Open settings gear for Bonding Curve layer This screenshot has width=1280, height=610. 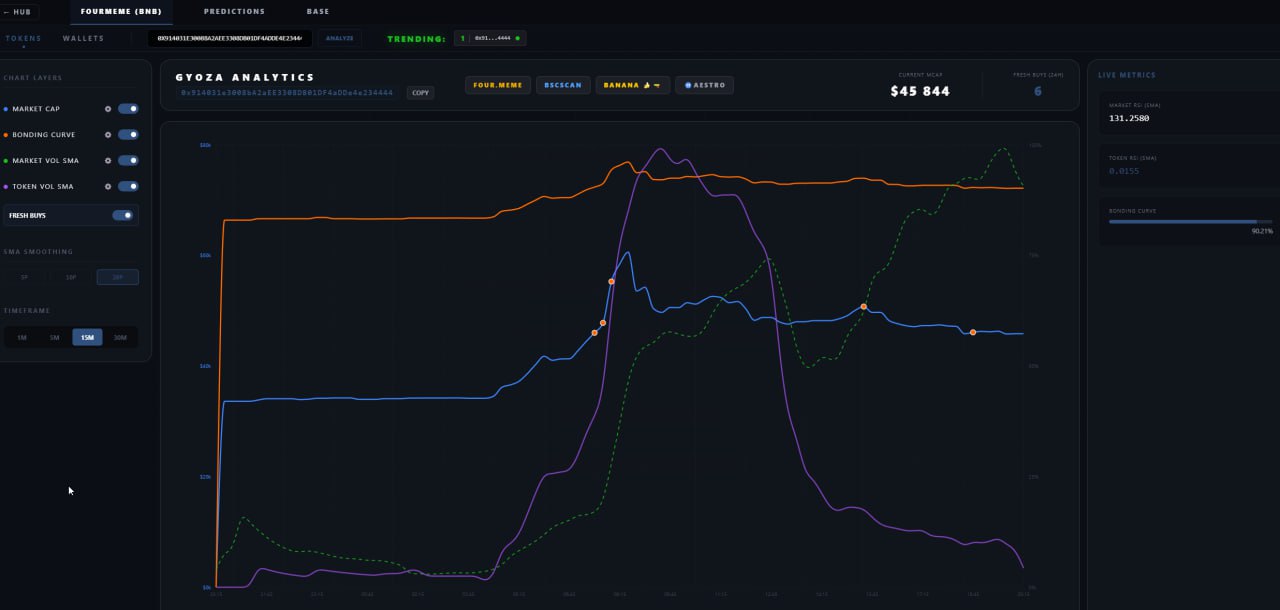108,135
